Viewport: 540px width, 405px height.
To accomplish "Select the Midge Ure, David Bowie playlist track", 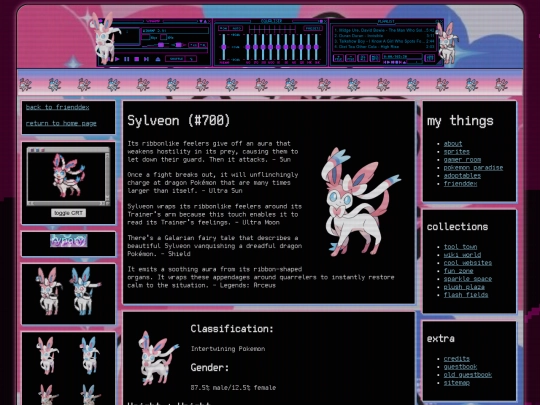I will [x=384, y=30].
